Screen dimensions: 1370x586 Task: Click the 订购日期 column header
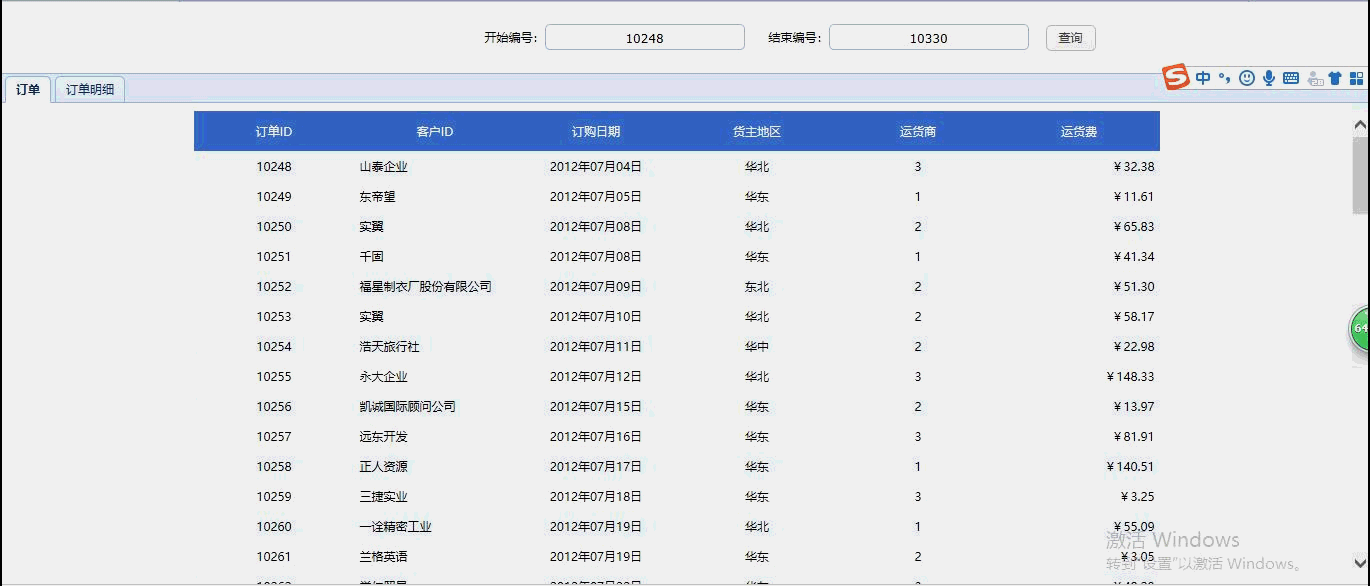point(596,131)
